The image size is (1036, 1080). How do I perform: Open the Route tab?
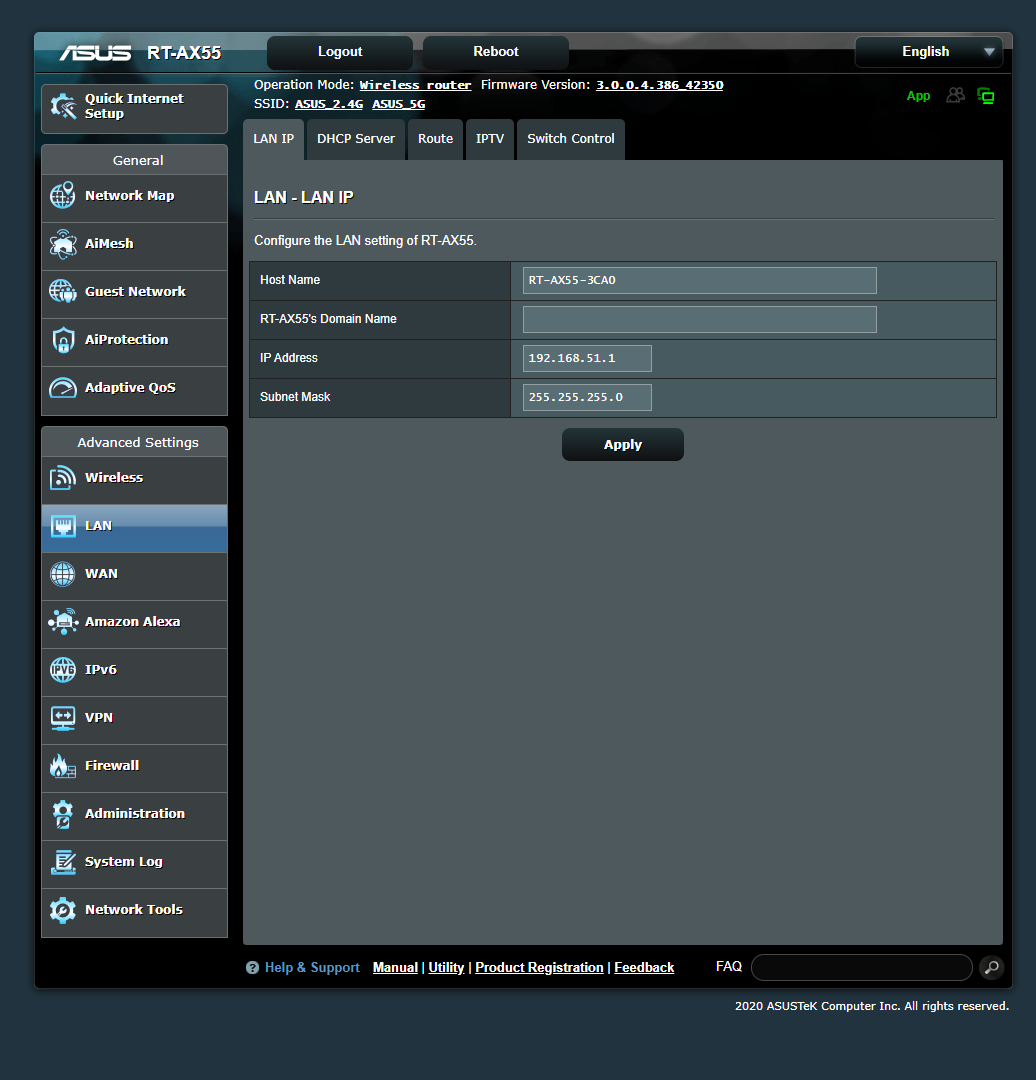point(435,139)
